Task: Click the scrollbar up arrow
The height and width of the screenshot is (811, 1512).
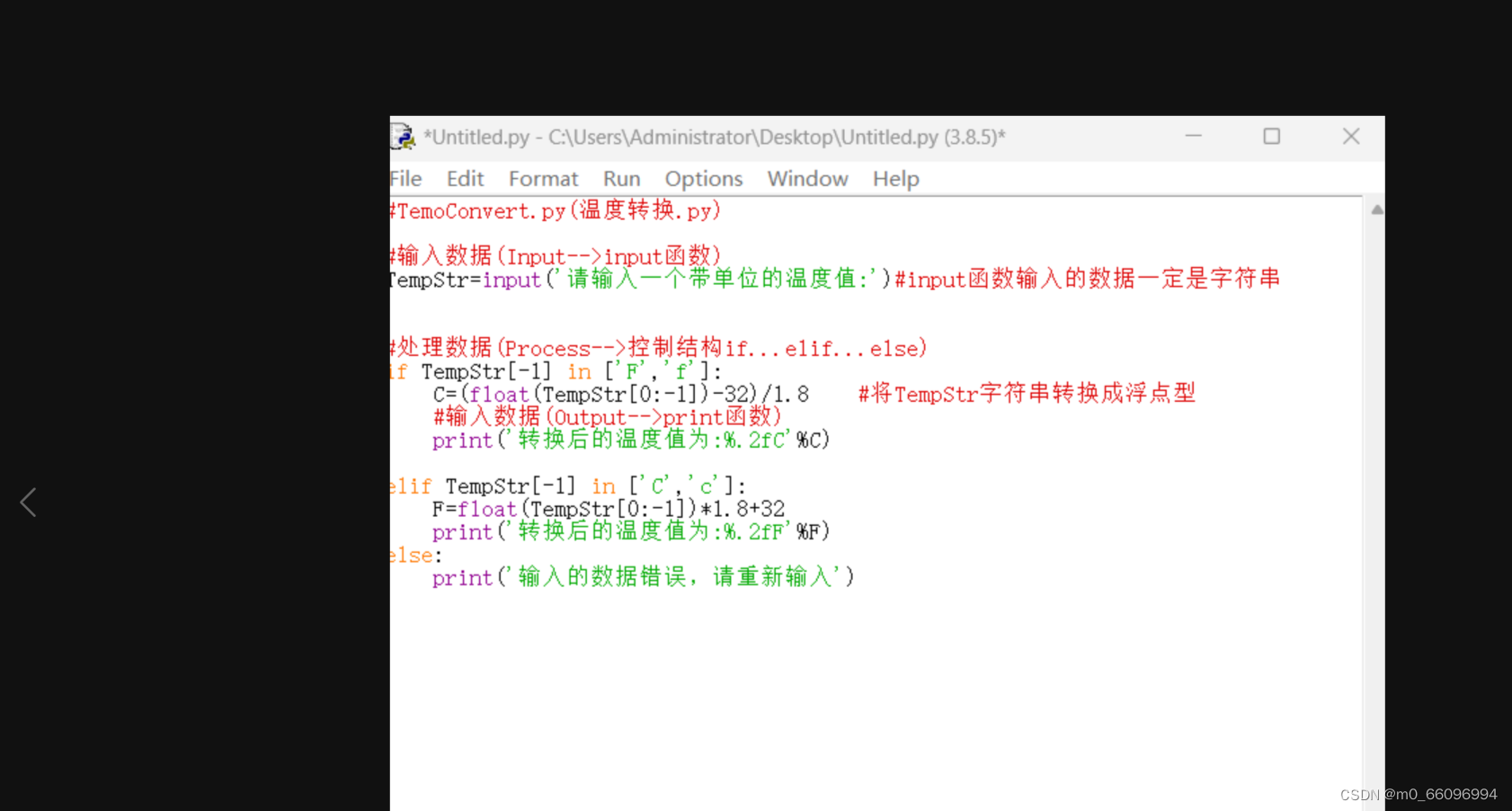Action: coord(1376,209)
